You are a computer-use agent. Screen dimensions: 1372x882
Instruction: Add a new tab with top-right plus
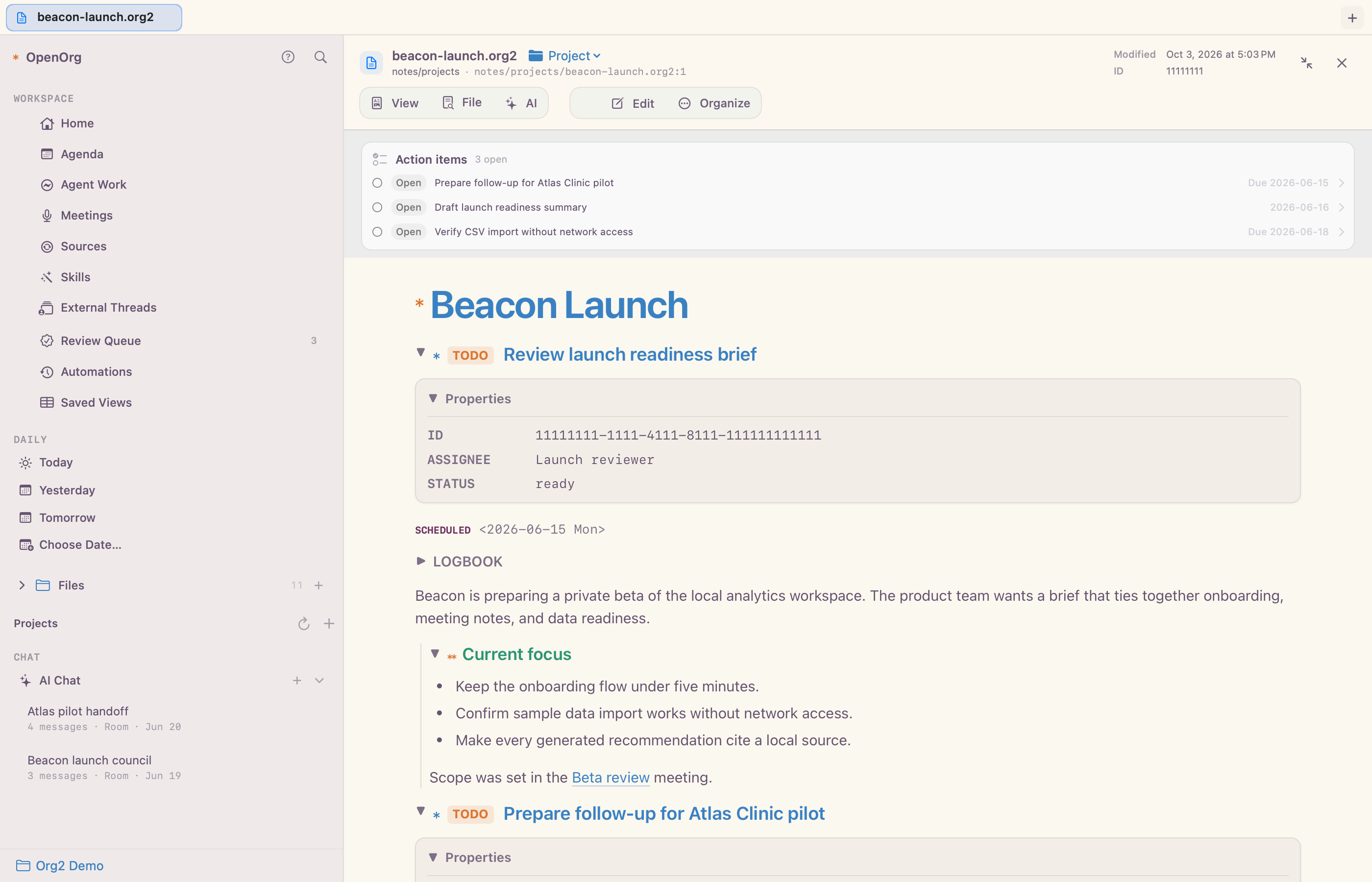pyautogui.click(x=1352, y=18)
